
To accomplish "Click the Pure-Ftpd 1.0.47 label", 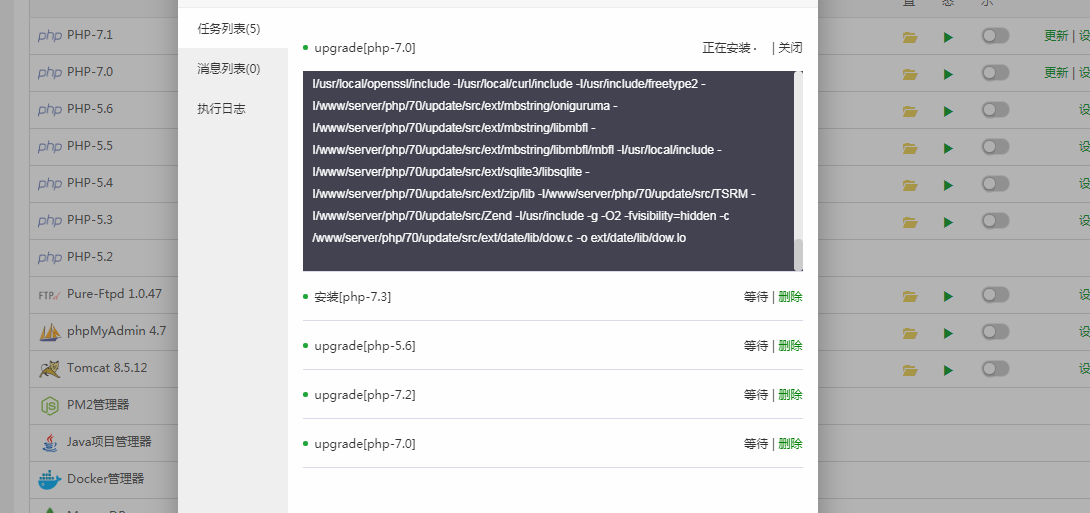I will (114, 294).
